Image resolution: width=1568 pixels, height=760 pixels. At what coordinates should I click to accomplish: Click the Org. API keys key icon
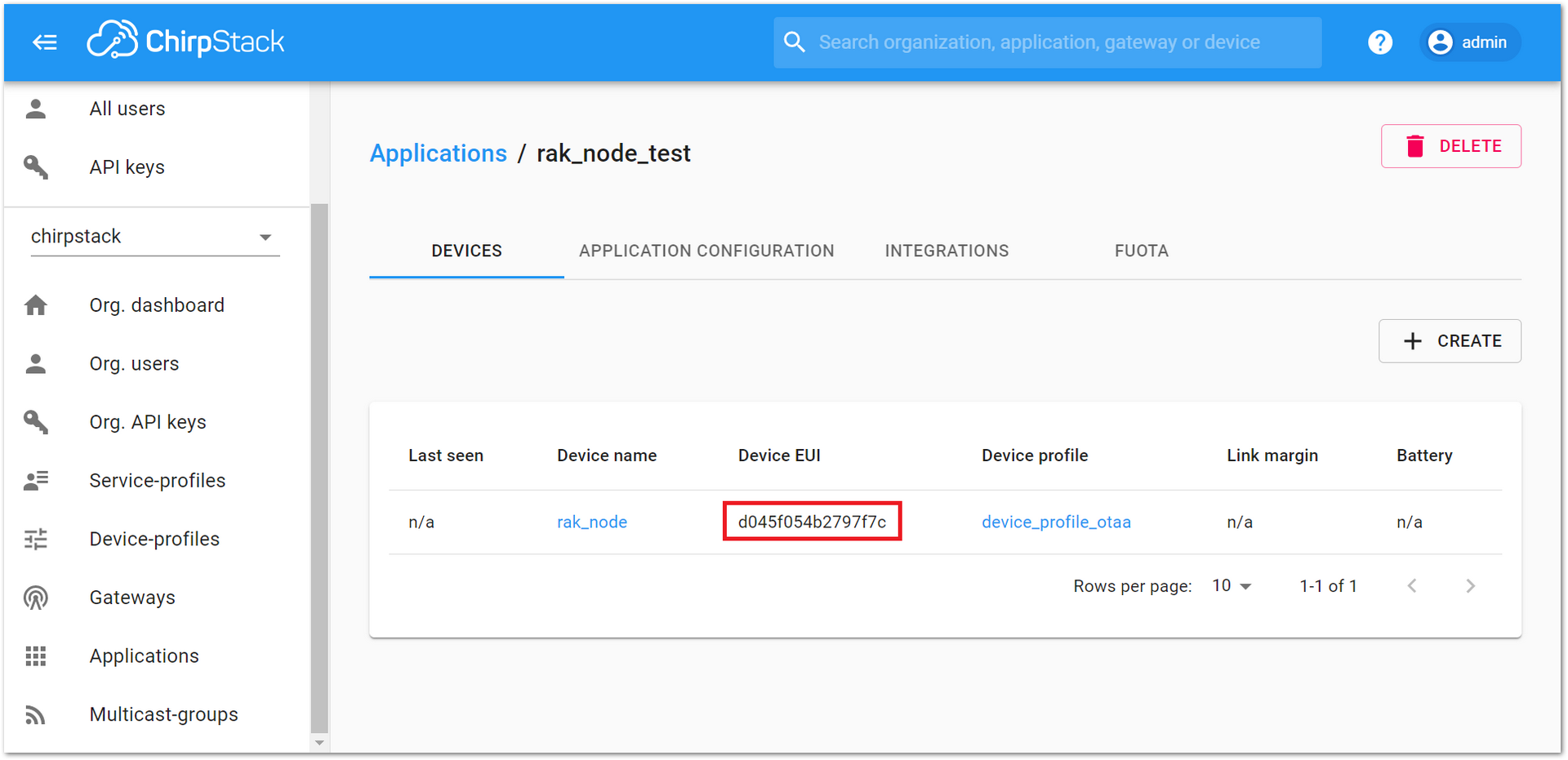pos(36,422)
